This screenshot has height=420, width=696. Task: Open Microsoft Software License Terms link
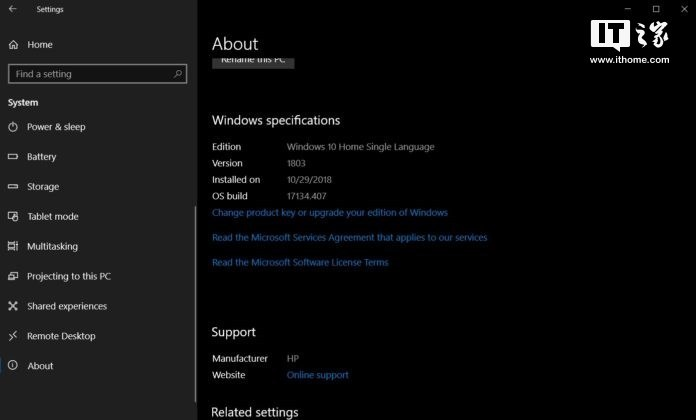click(x=300, y=262)
